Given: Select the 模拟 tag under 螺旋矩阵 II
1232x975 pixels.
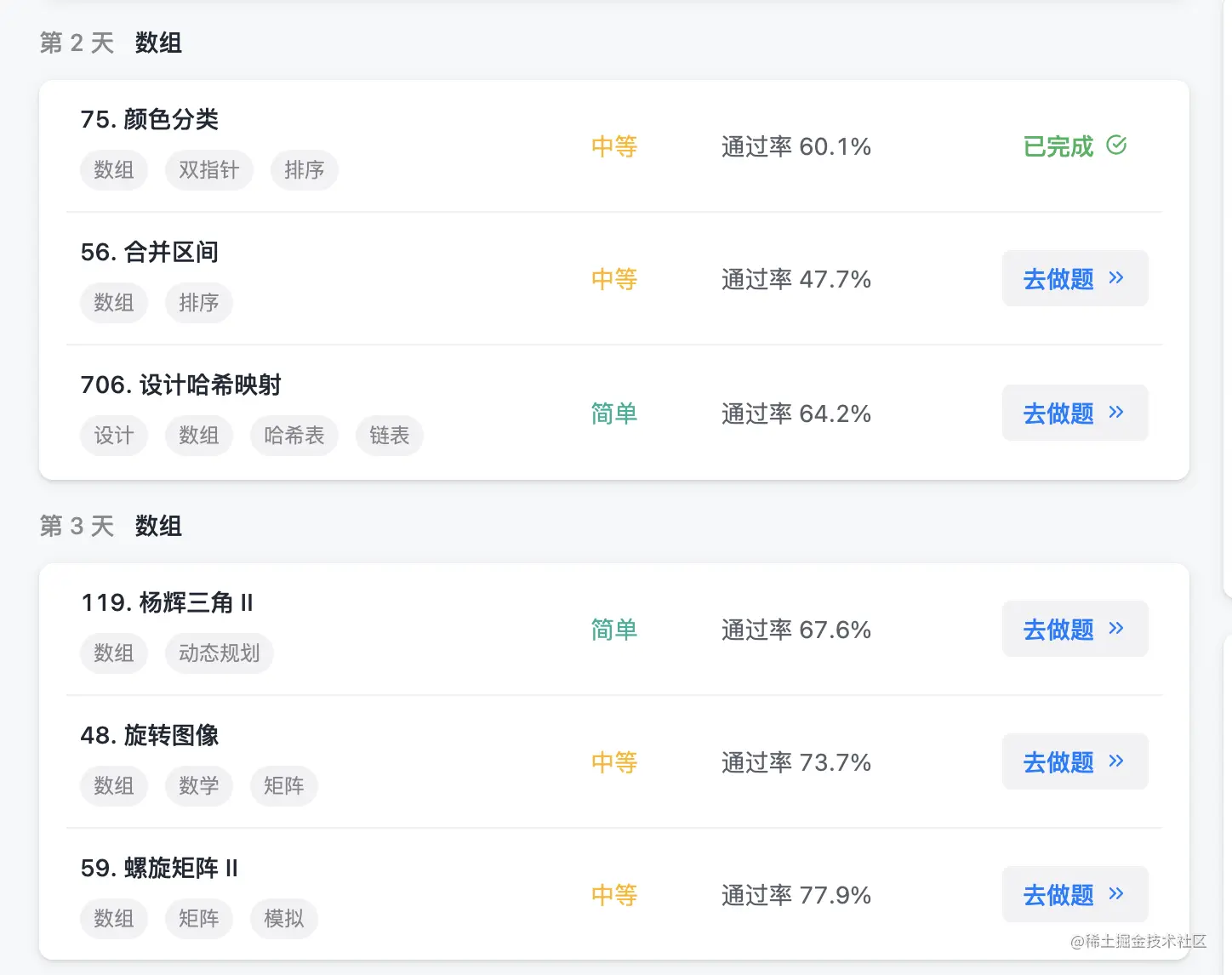Looking at the screenshot, I should tap(283, 919).
